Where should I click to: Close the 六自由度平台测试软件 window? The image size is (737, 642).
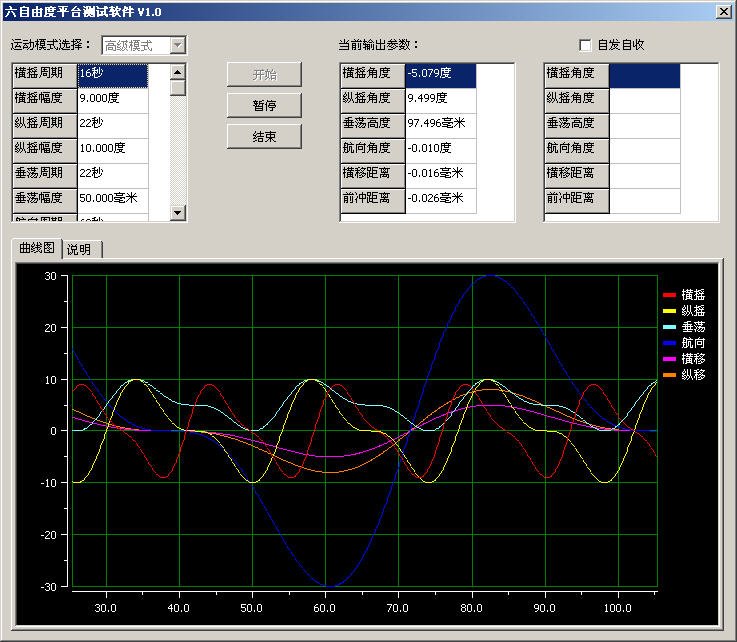(x=722, y=11)
